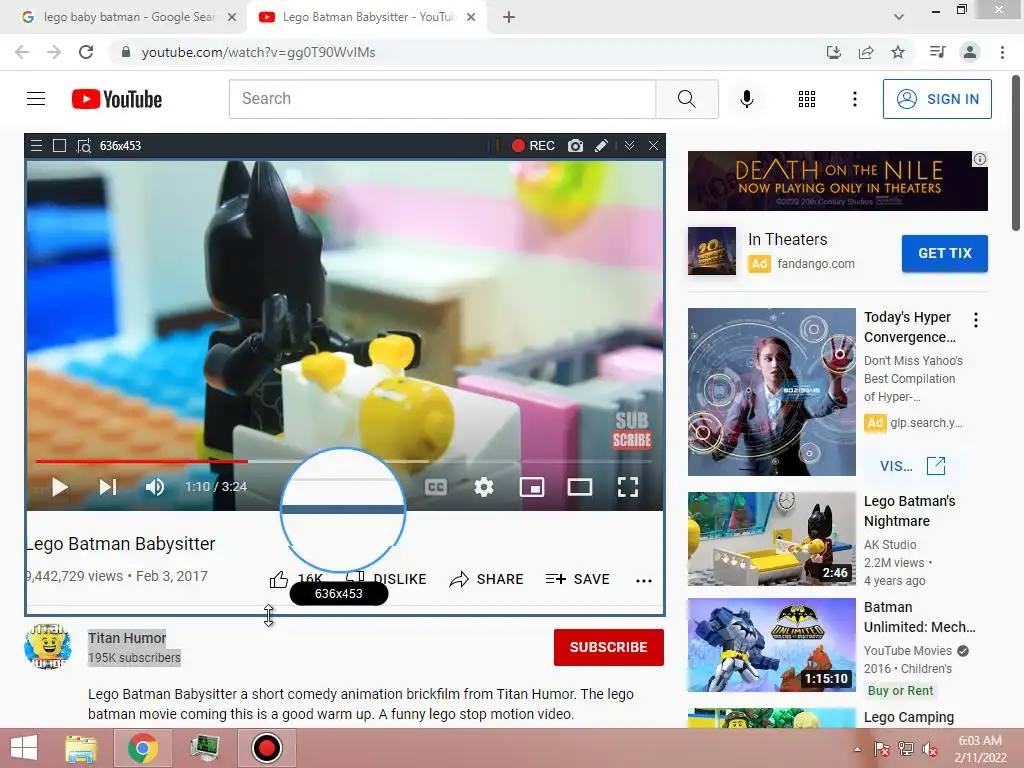1024x768 pixels.
Task: Go back in browser history
Action: pyautogui.click(x=22, y=52)
